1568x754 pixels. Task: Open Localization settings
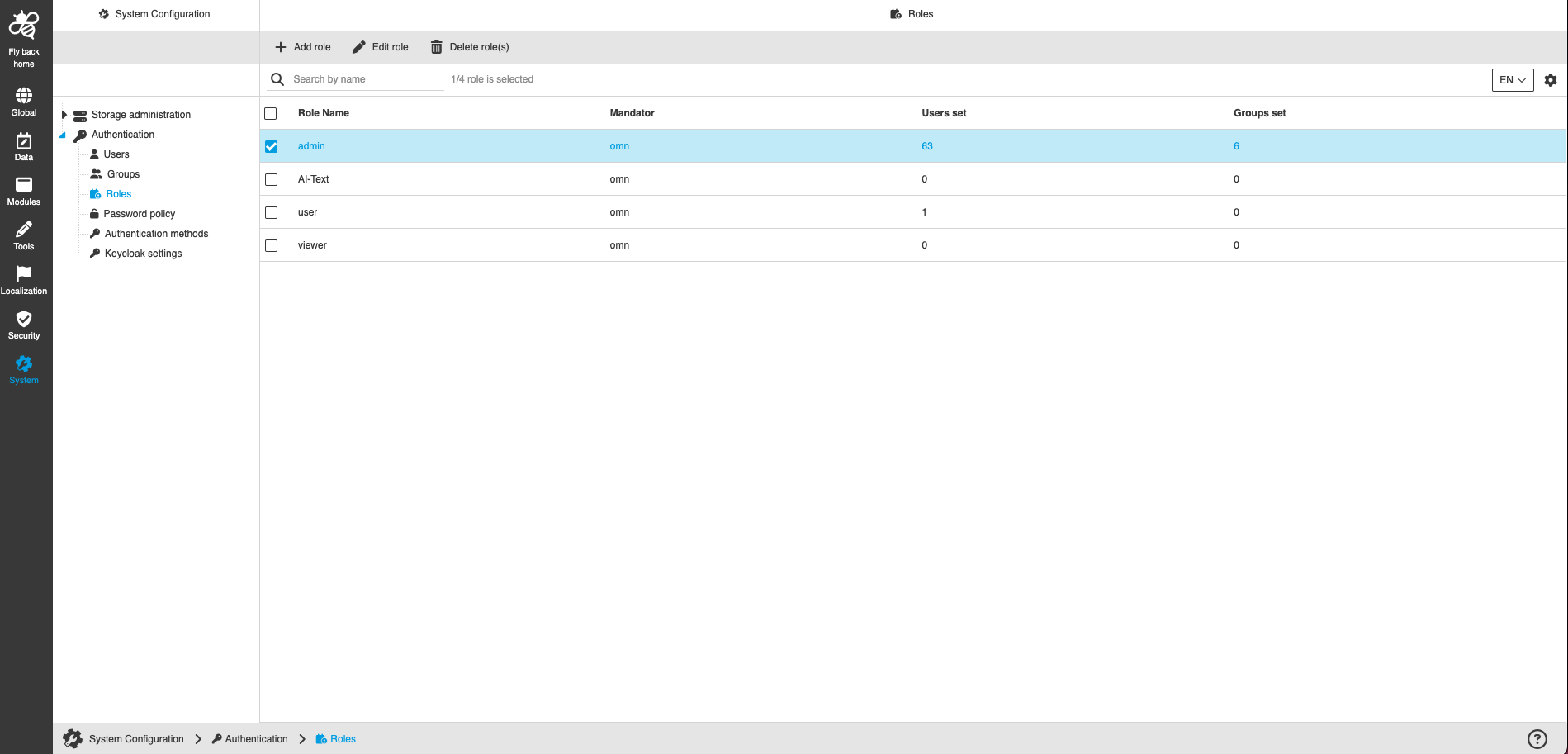24,279
